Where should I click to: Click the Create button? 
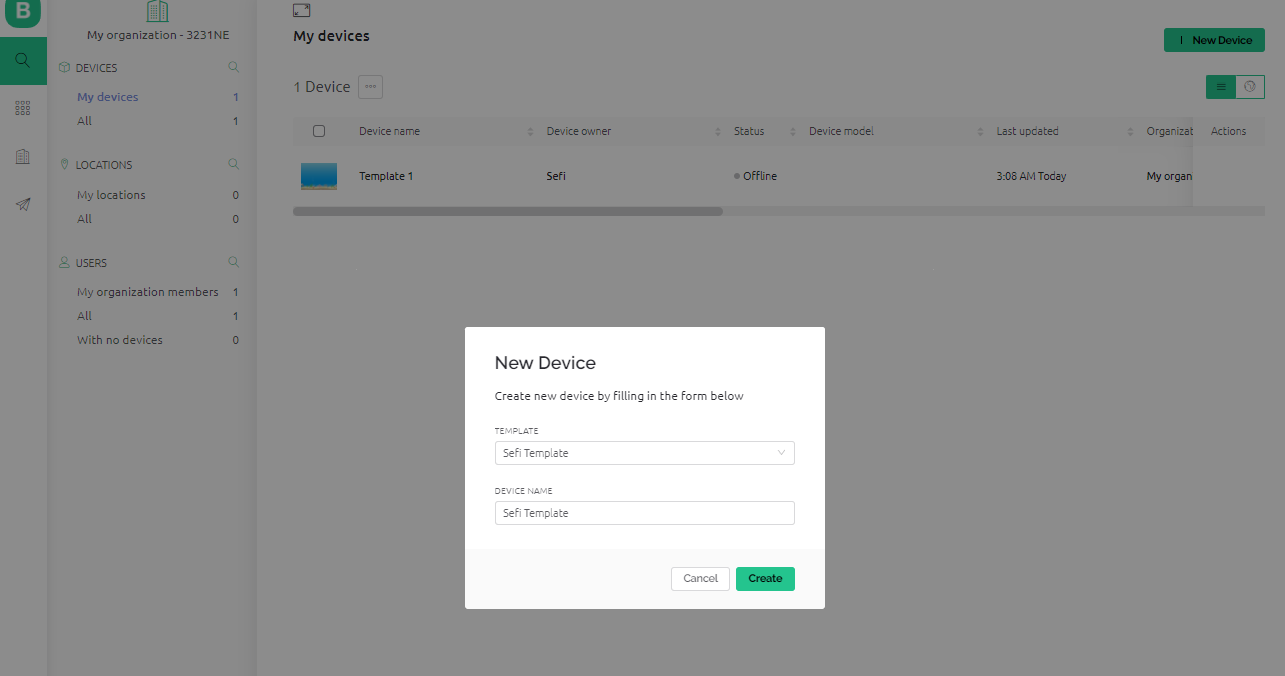click(x=765, y=579)
